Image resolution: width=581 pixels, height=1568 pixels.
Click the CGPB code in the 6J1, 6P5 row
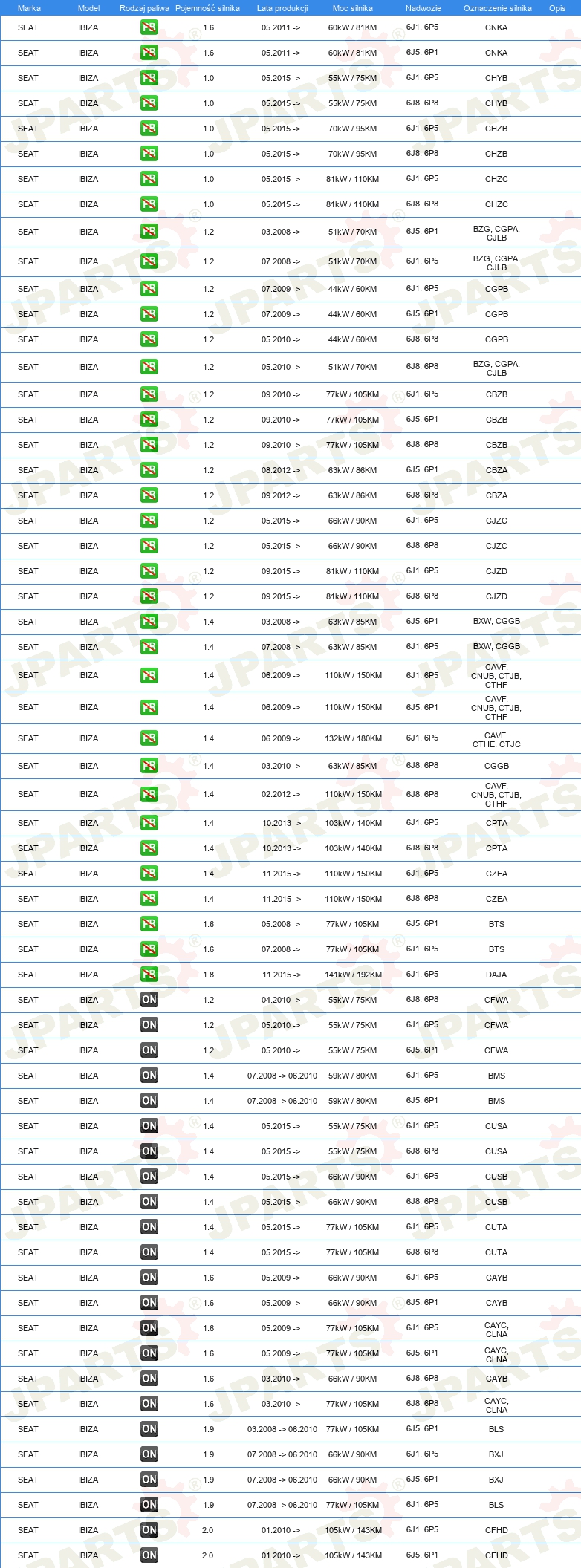(x=496, y=289)
